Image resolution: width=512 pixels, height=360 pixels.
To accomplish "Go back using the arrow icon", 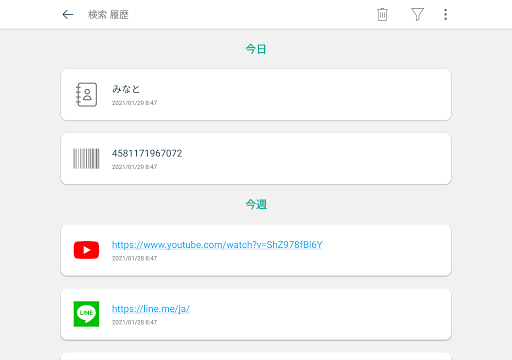I will [x=68, y=15].
